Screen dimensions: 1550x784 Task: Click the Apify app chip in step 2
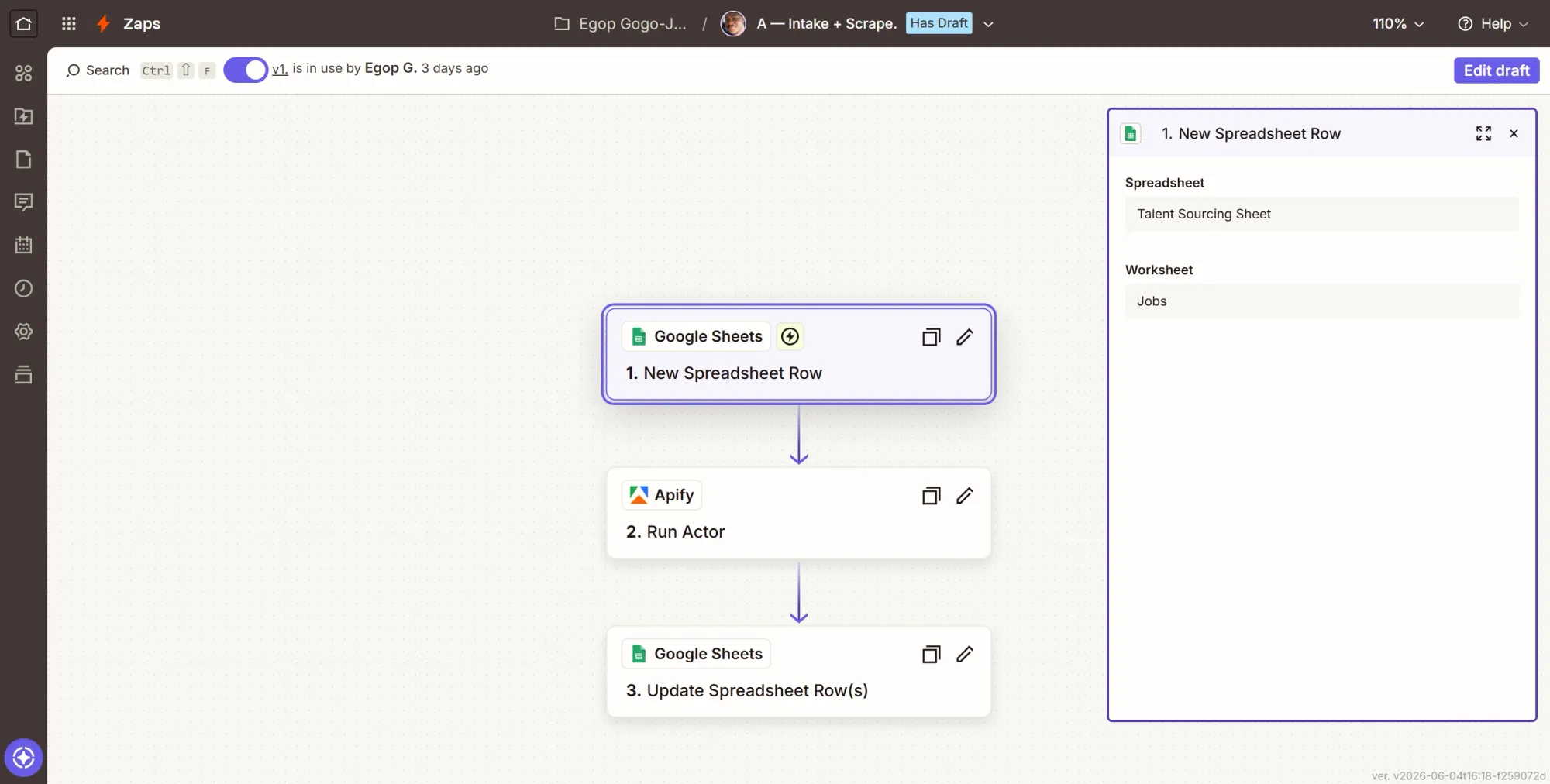[x=662, y=495]
